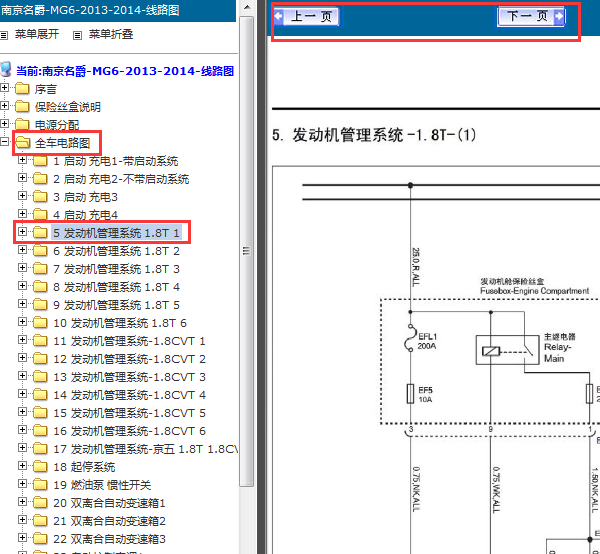Click folder icon of 15 发动机管理系统-1.8CVT 5
Image resolution: width=600 pixels, height=554 pixels.
40,412
